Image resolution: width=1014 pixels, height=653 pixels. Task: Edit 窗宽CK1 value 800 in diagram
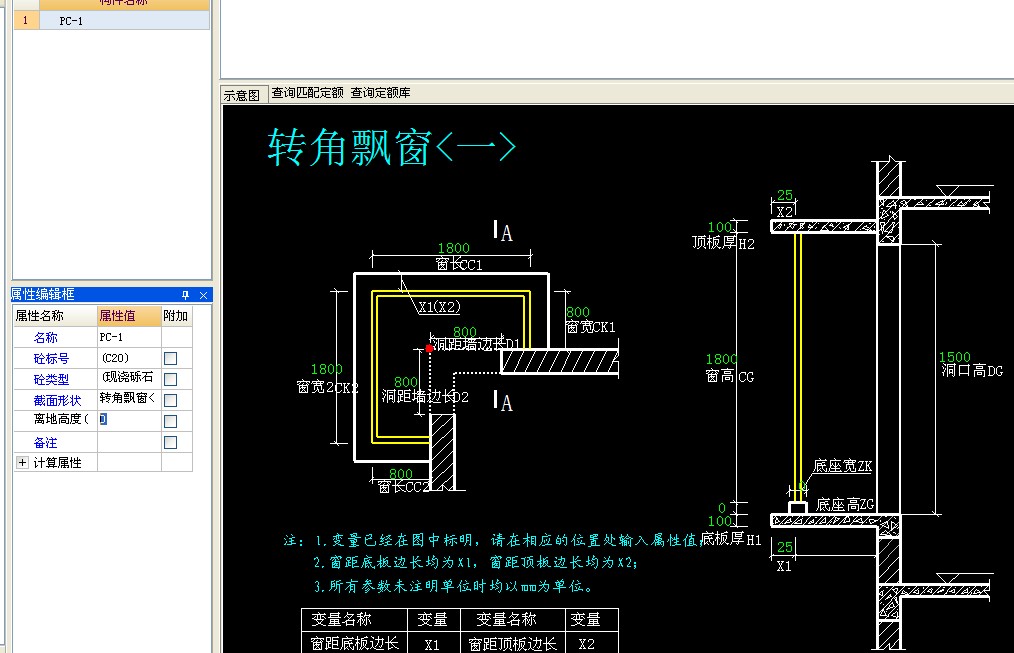[577, 312]
